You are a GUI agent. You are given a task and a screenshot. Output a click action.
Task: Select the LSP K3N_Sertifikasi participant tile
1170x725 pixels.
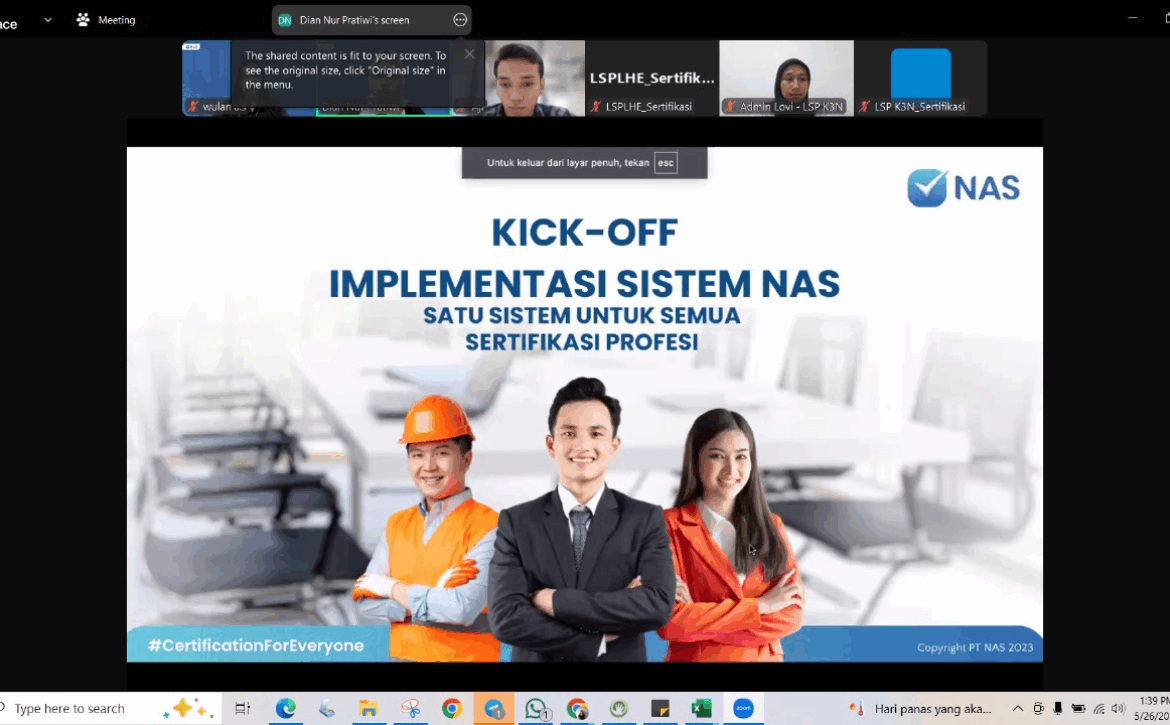tap(920, 78)
